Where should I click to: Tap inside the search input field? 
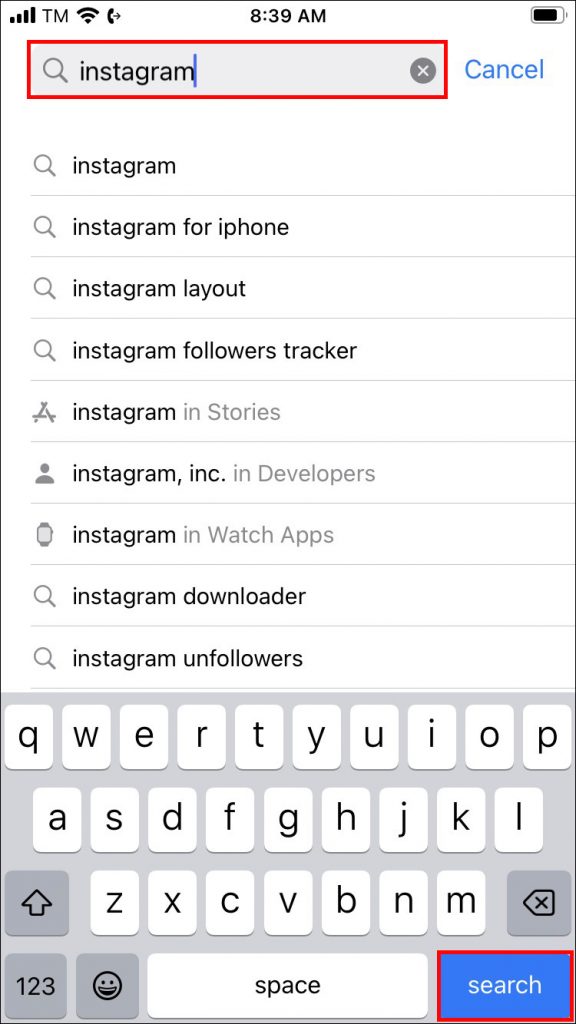pyautogui.click(x=230, y=70)
